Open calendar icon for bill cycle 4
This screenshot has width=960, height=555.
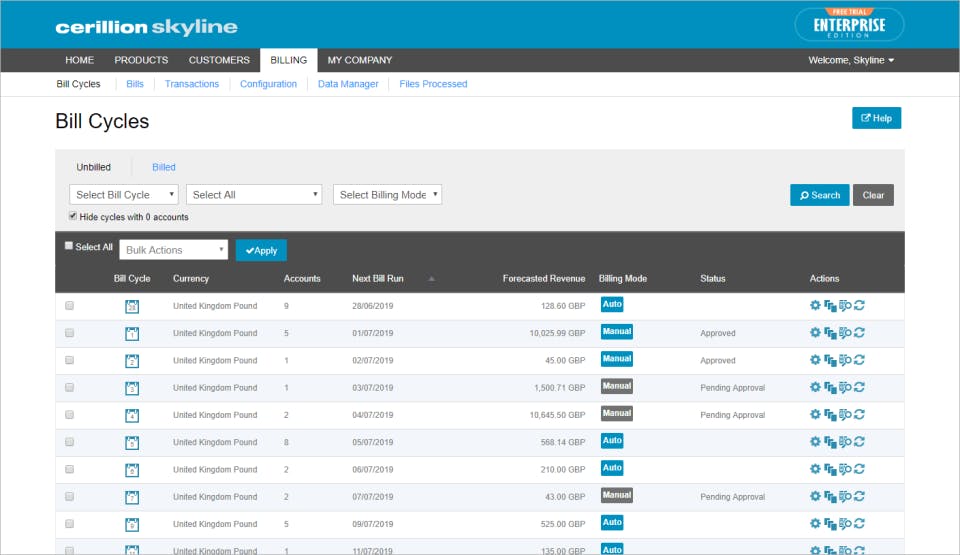(x=132, y=415)
